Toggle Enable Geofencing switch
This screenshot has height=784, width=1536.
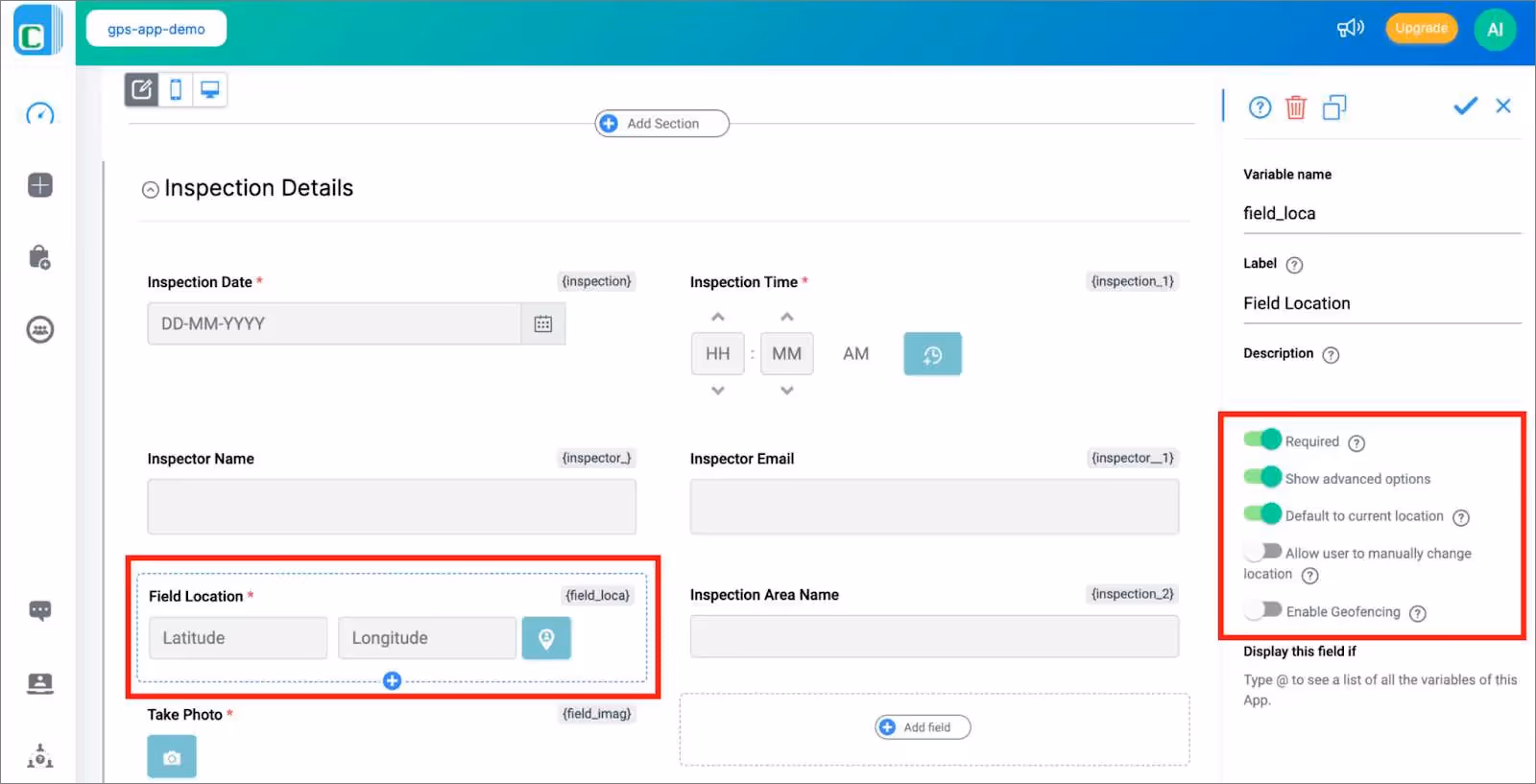click(x=1262, y=609)
